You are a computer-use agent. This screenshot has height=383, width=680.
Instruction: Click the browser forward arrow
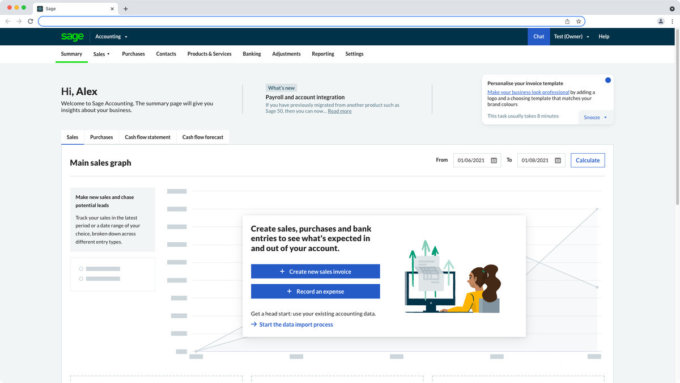19,21
